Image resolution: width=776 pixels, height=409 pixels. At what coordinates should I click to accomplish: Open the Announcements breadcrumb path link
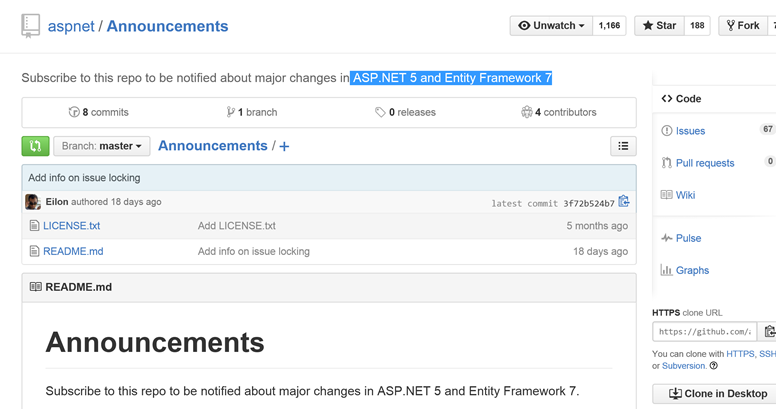coord(213,146)
